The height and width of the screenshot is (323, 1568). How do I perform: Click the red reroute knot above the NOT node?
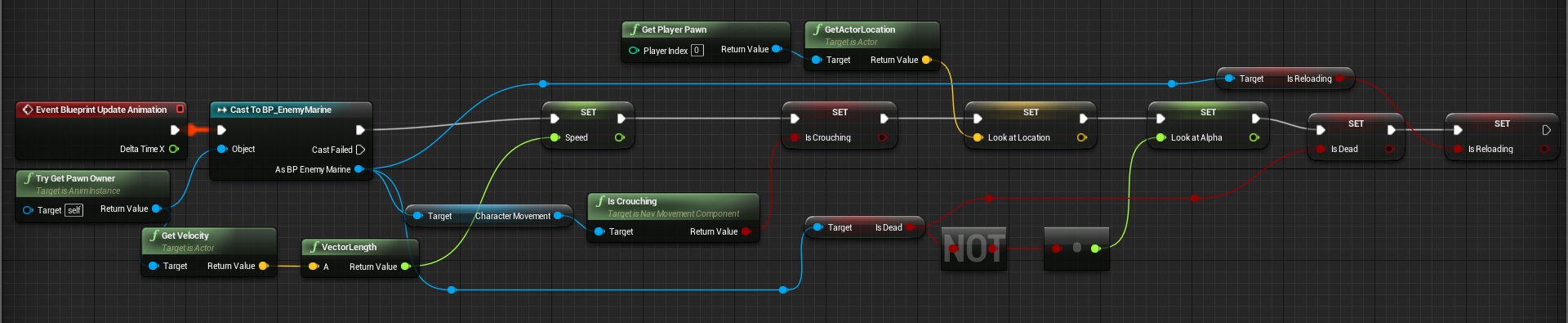(989, 198)
